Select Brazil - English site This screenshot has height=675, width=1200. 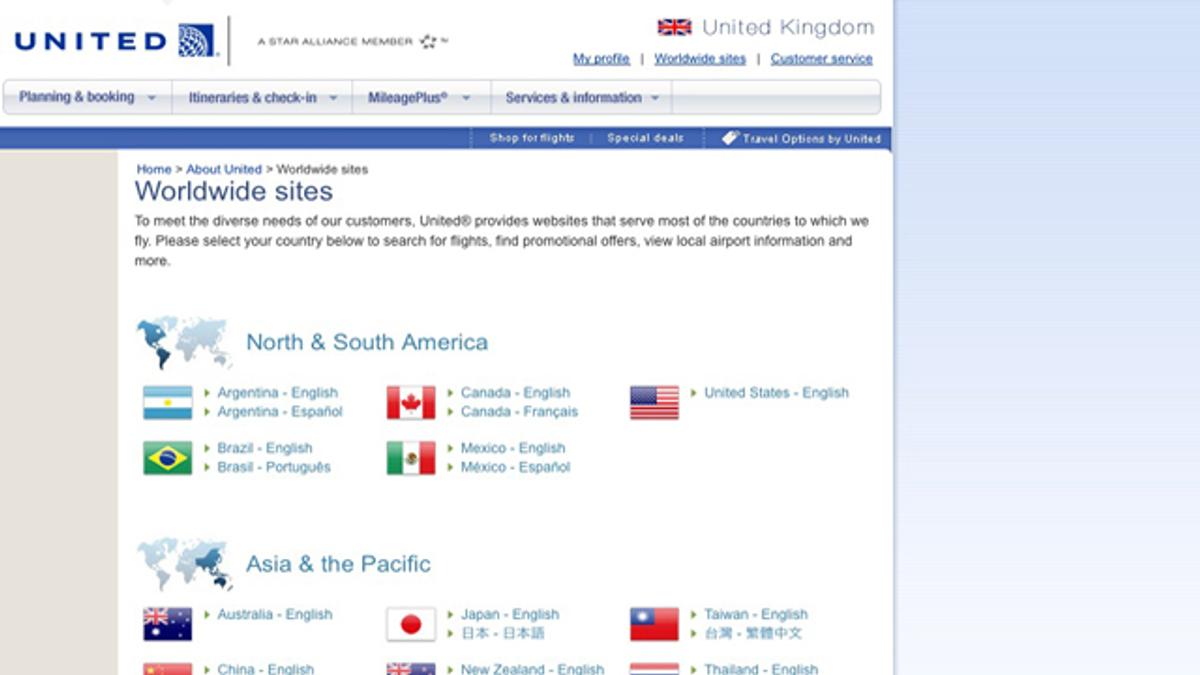click(265, 448)
